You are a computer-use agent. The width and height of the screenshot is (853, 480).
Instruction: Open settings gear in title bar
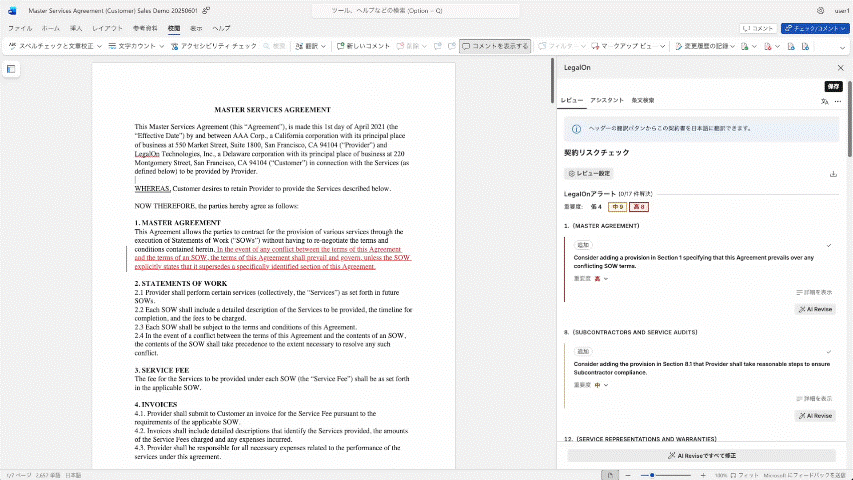[x=820, y=10]
